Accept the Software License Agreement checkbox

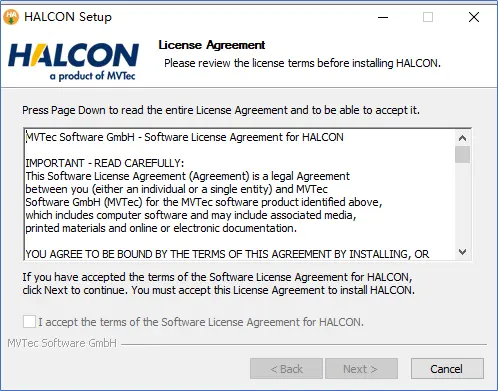(x=29, y=322)
